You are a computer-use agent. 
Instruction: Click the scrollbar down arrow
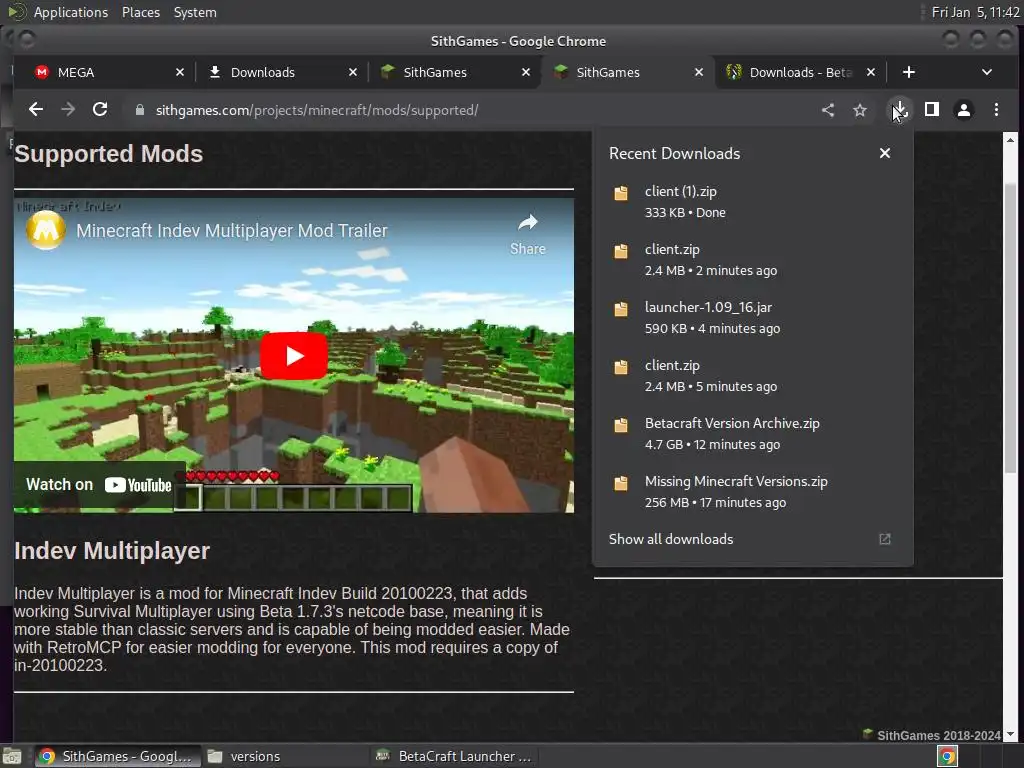(x=1010, y=735)
